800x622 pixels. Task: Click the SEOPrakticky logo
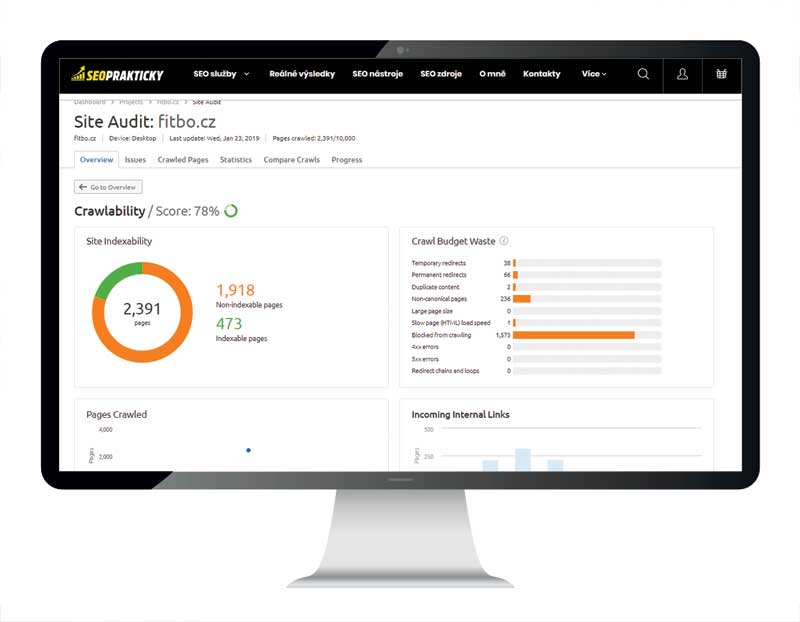(117, 74)
